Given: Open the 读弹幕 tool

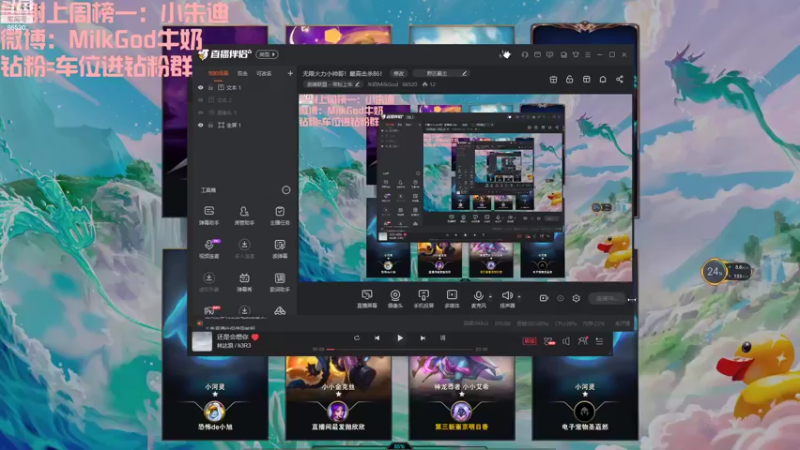Looking at the screenshot, I should point(280,248).
